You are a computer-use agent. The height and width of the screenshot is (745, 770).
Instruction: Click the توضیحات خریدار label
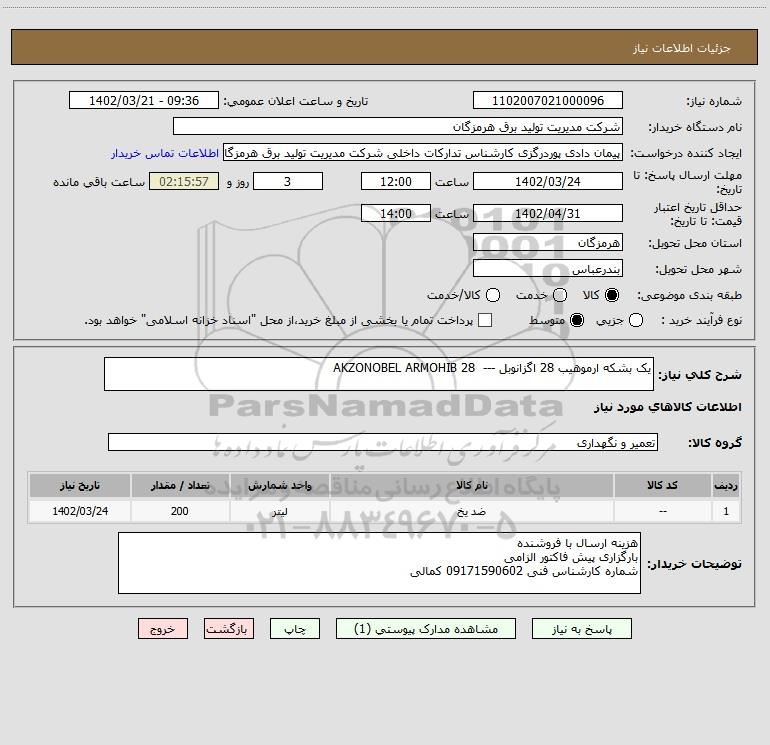(694, 564)
